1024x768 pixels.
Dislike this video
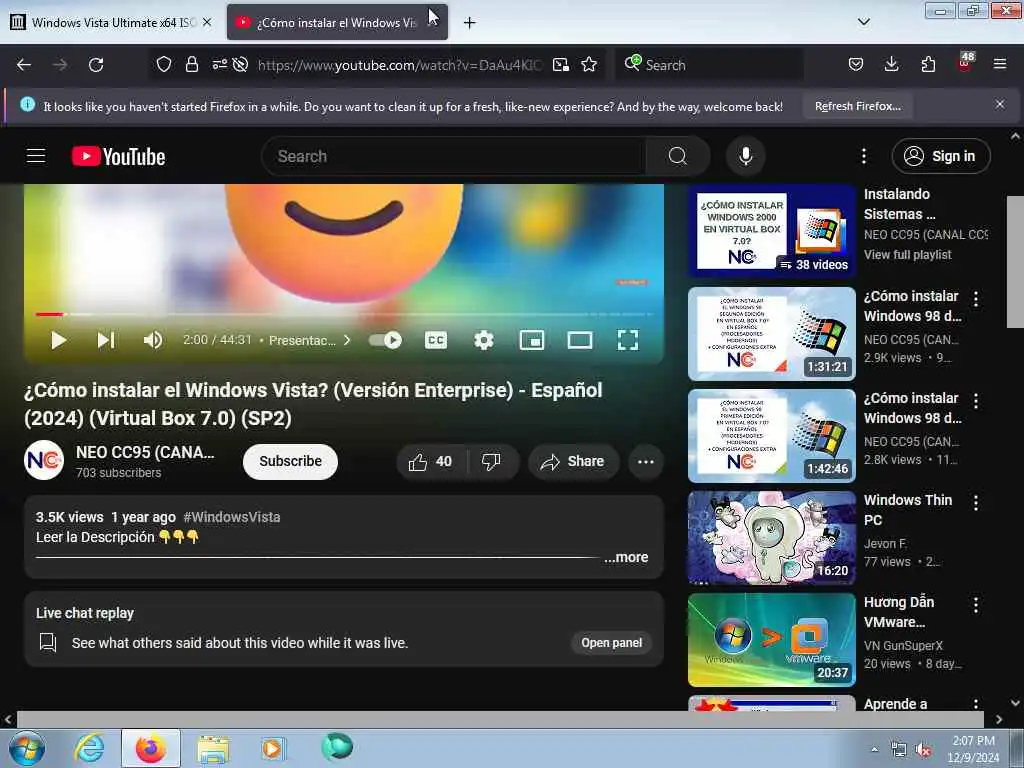(492, 462)
